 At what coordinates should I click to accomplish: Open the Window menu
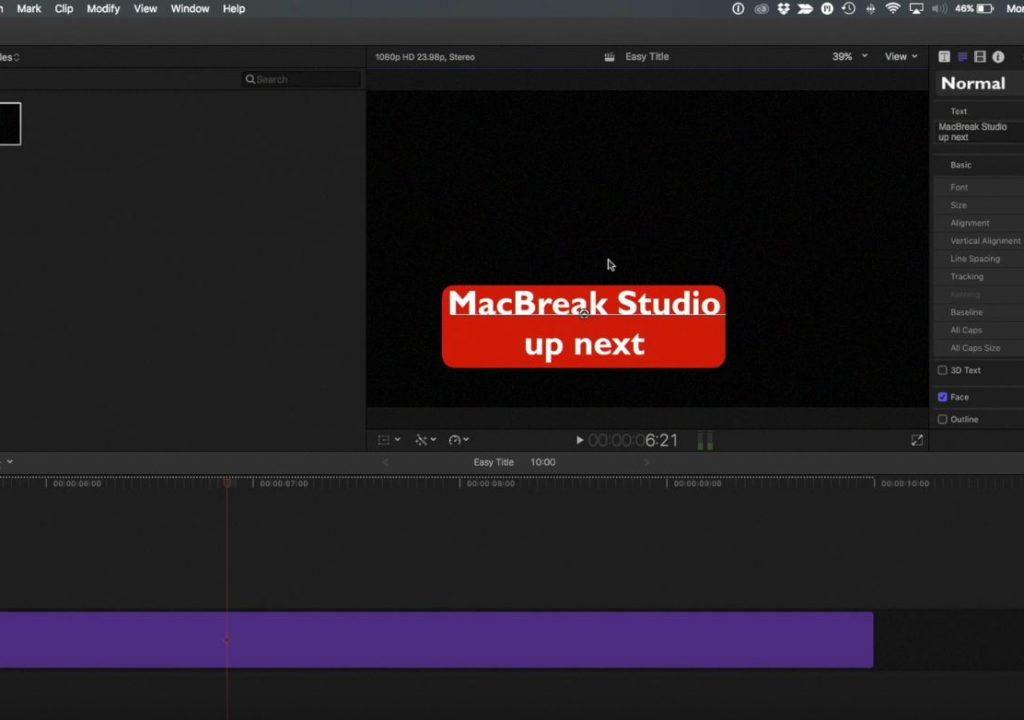click(x=189, y=8)
